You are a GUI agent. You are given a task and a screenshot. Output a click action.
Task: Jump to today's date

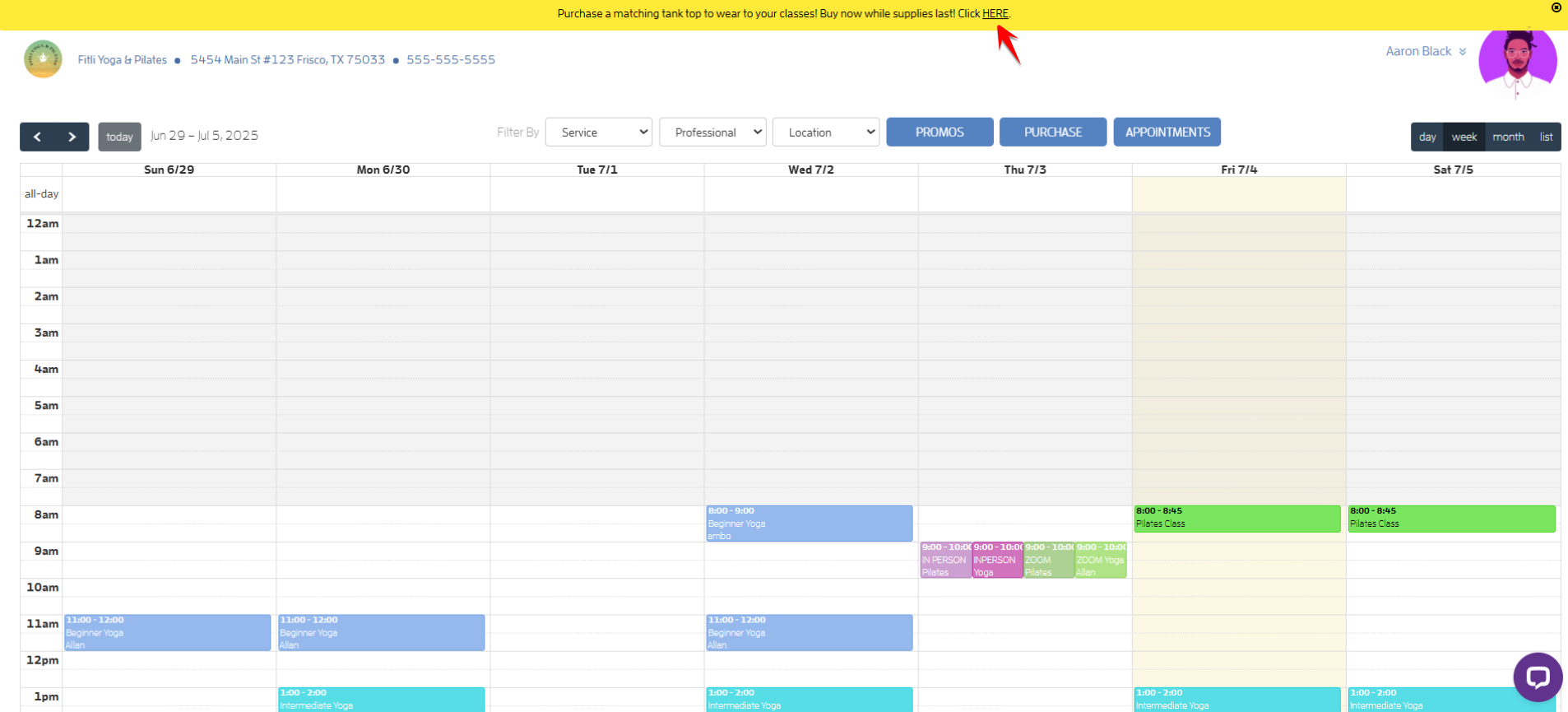pyautogui.click(x=119, y=137)
